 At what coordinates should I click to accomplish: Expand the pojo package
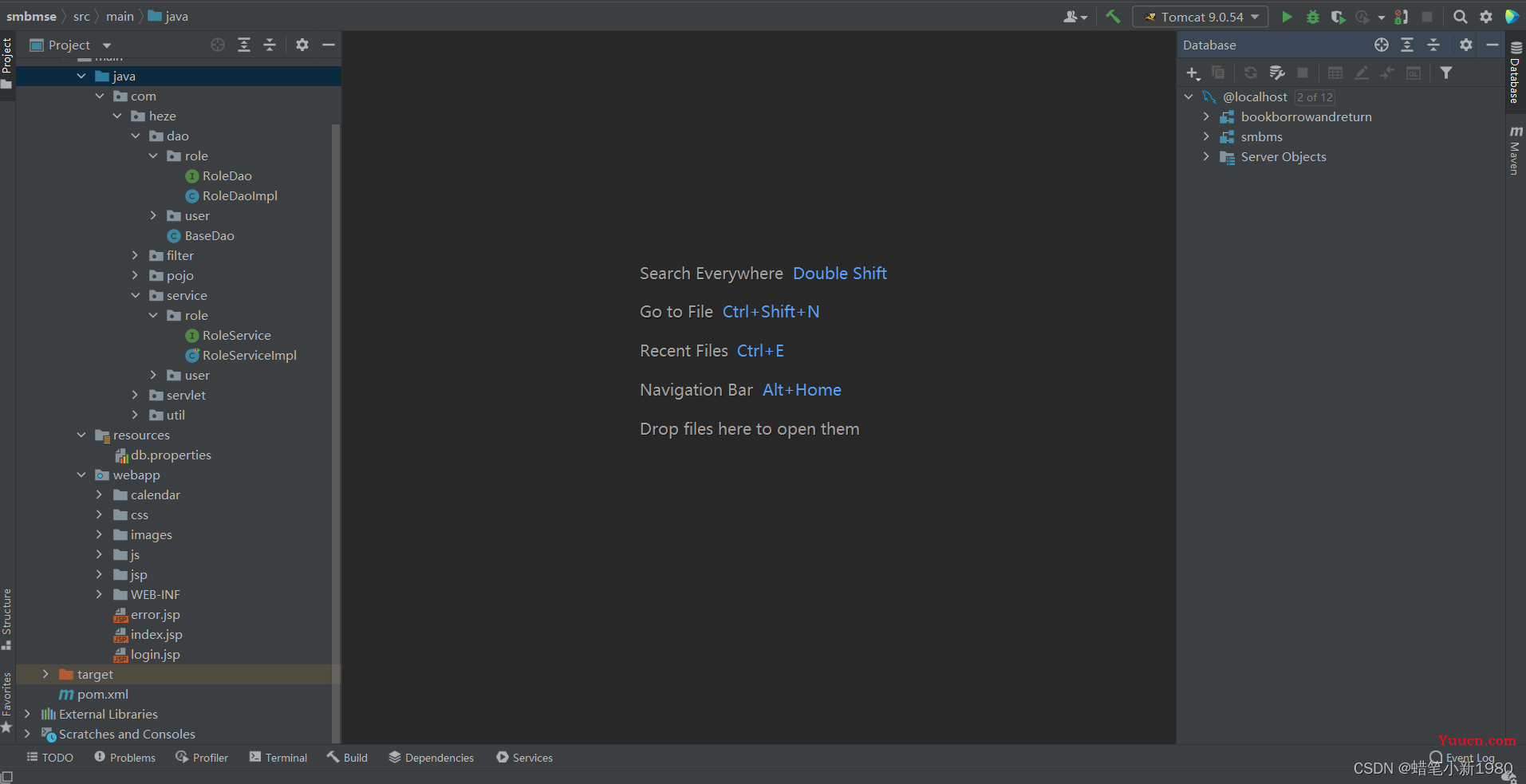coord(135,275)
